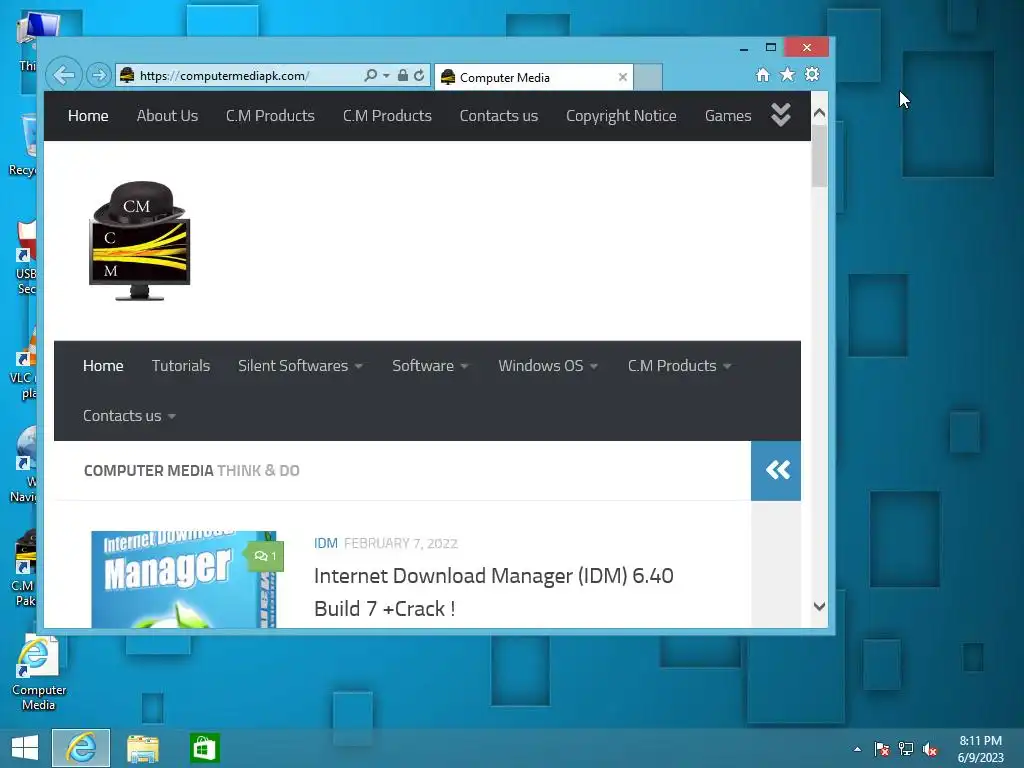Close the Computer Media tab
The width and height of the screenshot is (1024, 768).
622,77
